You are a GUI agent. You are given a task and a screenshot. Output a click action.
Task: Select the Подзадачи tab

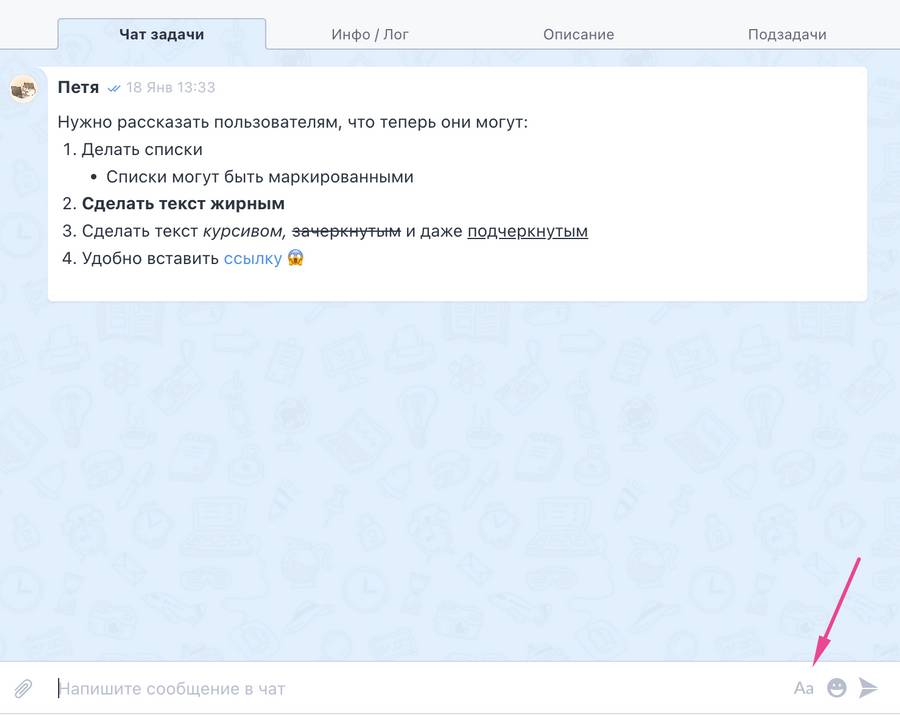pyautogui.click(x=787, y=34)
